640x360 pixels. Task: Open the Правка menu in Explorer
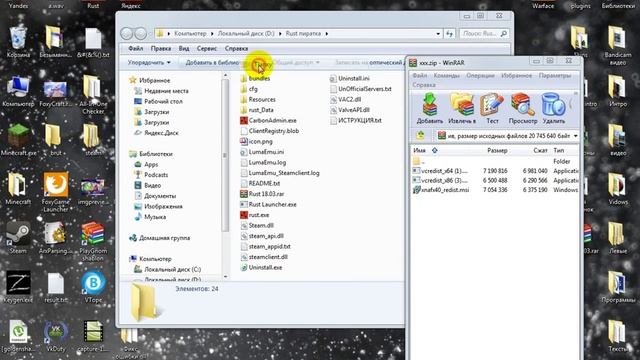pyautogui.click(x=161, y=49)
